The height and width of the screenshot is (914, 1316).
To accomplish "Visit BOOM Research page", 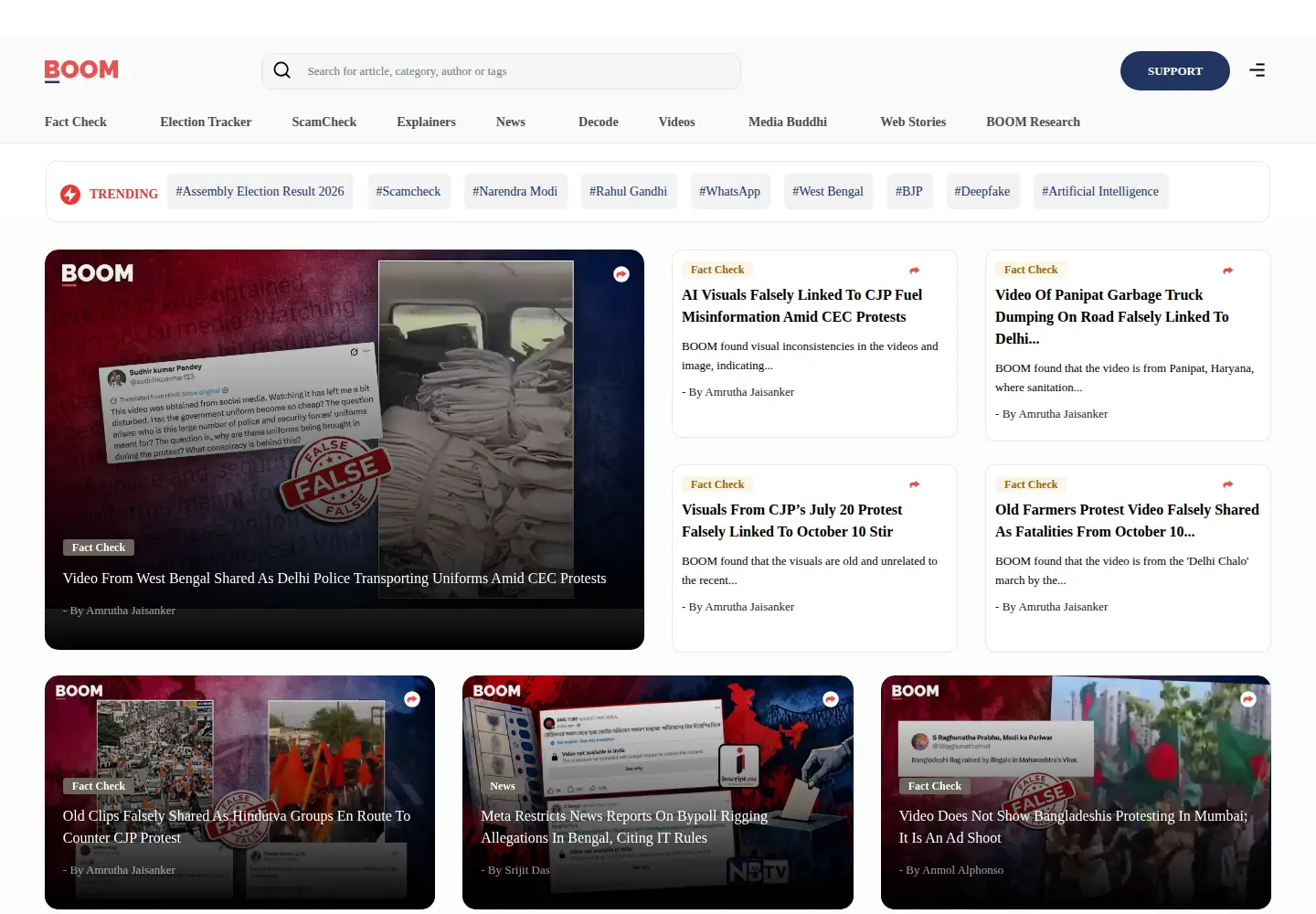I will pyautogui.click(x=1033, y=122).
